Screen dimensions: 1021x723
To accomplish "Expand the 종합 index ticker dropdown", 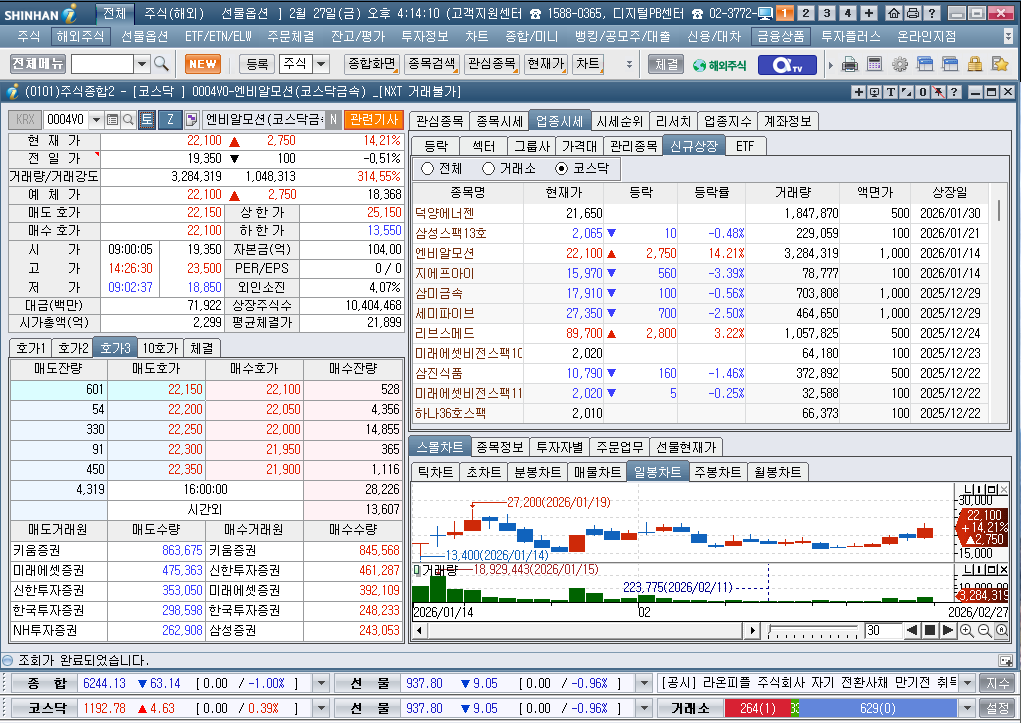I will (320, 683).
